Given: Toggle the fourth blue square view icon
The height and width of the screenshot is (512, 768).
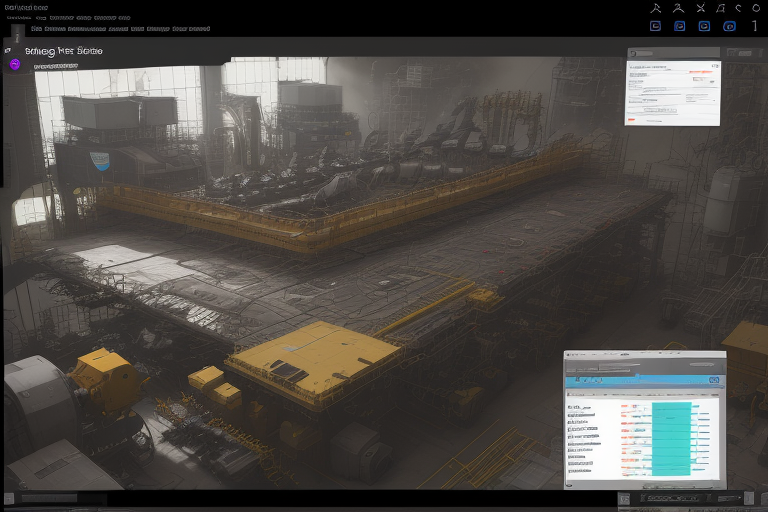Looking at the screenshot, I should click(729, 26).
